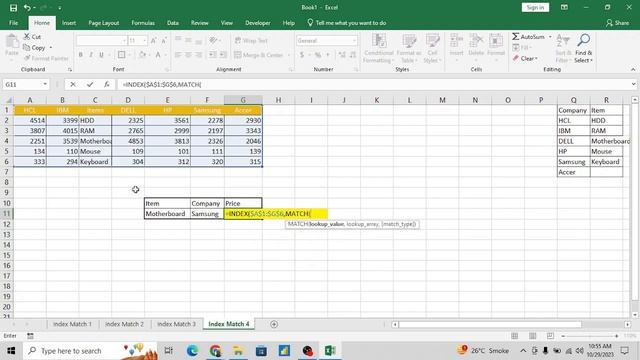Click the Copy command

point(35,48)
